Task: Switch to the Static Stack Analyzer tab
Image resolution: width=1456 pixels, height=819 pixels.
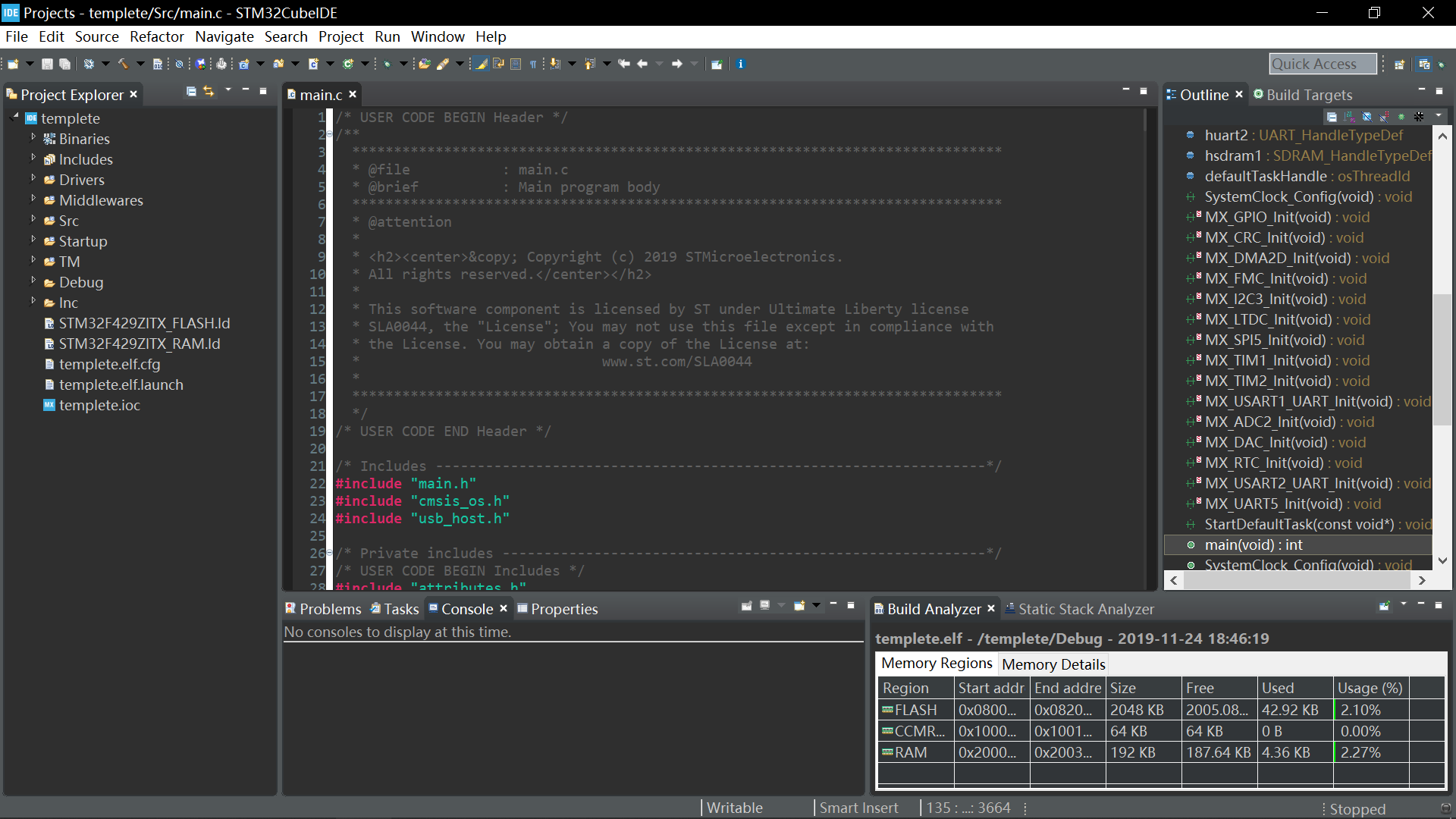Action: (1079, 609)
